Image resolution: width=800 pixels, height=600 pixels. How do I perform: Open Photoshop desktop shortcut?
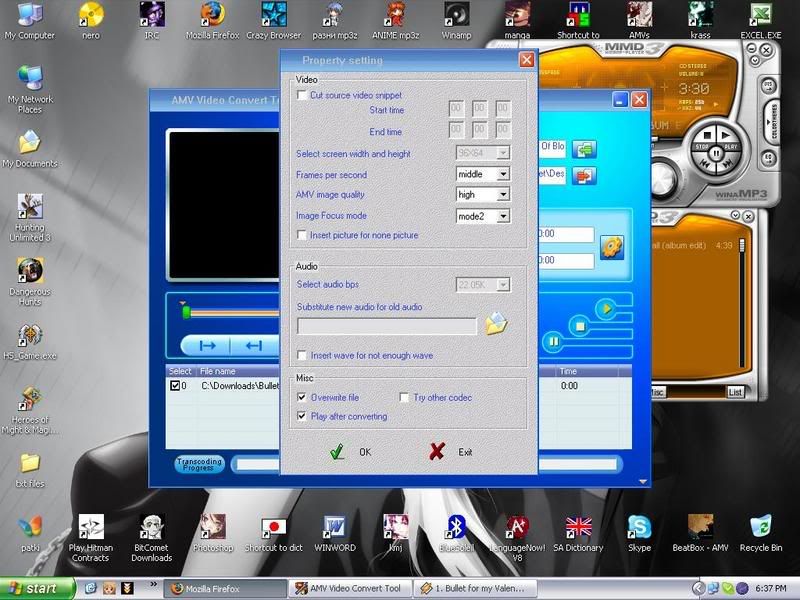pos(212,528)
